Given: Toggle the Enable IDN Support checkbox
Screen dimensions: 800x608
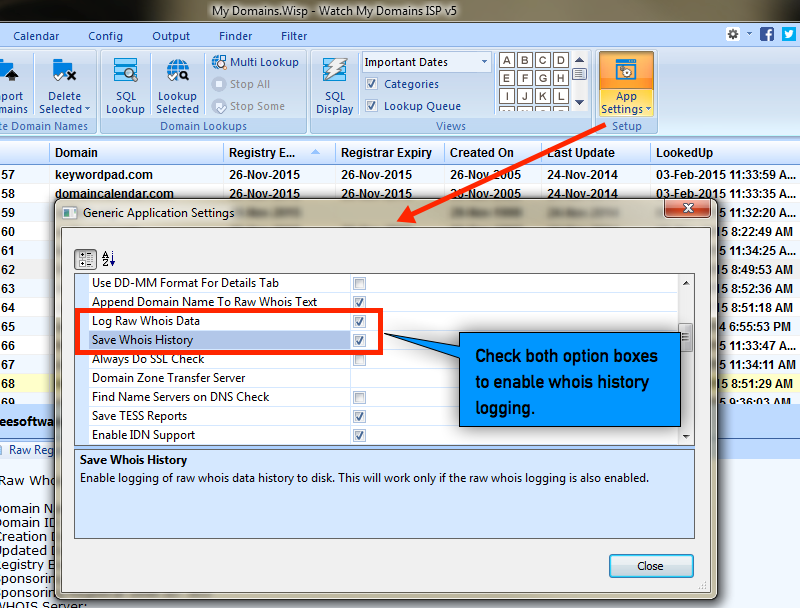Looking at the screenshot, I should [360, 436].
